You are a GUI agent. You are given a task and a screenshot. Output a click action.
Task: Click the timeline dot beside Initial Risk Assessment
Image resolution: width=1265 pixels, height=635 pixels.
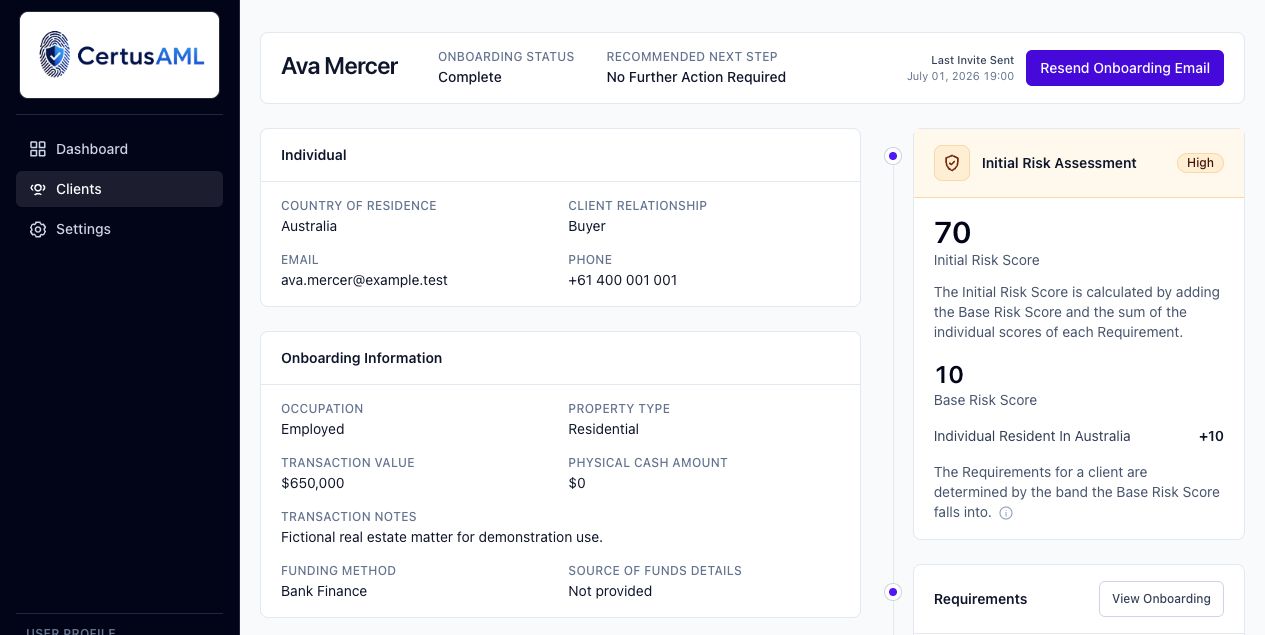tap(893, 156)
